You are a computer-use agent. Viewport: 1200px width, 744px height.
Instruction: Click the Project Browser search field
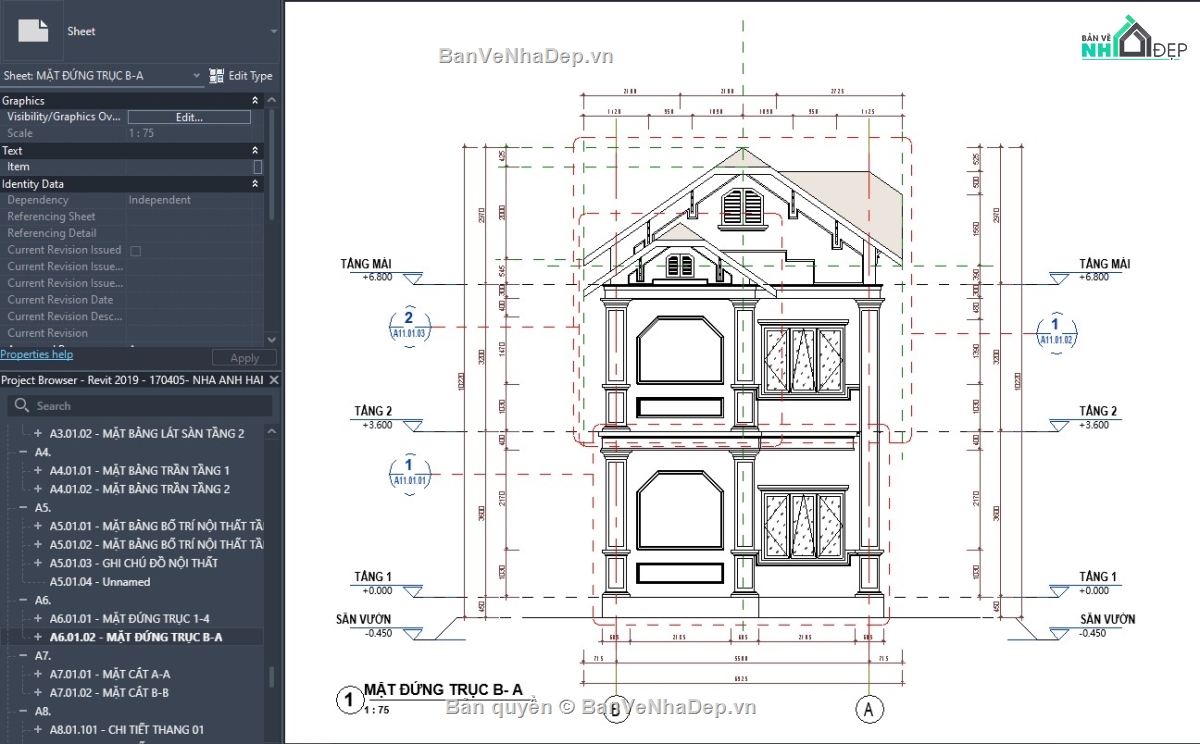click(140, 406)
